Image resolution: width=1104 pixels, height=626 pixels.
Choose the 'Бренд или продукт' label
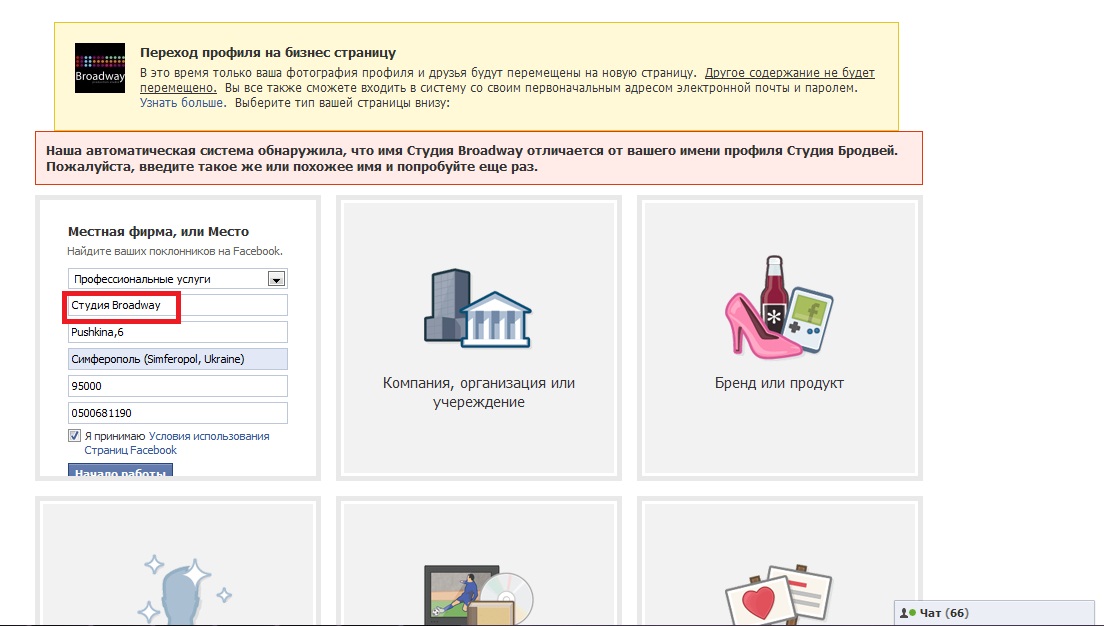(779, 383)
